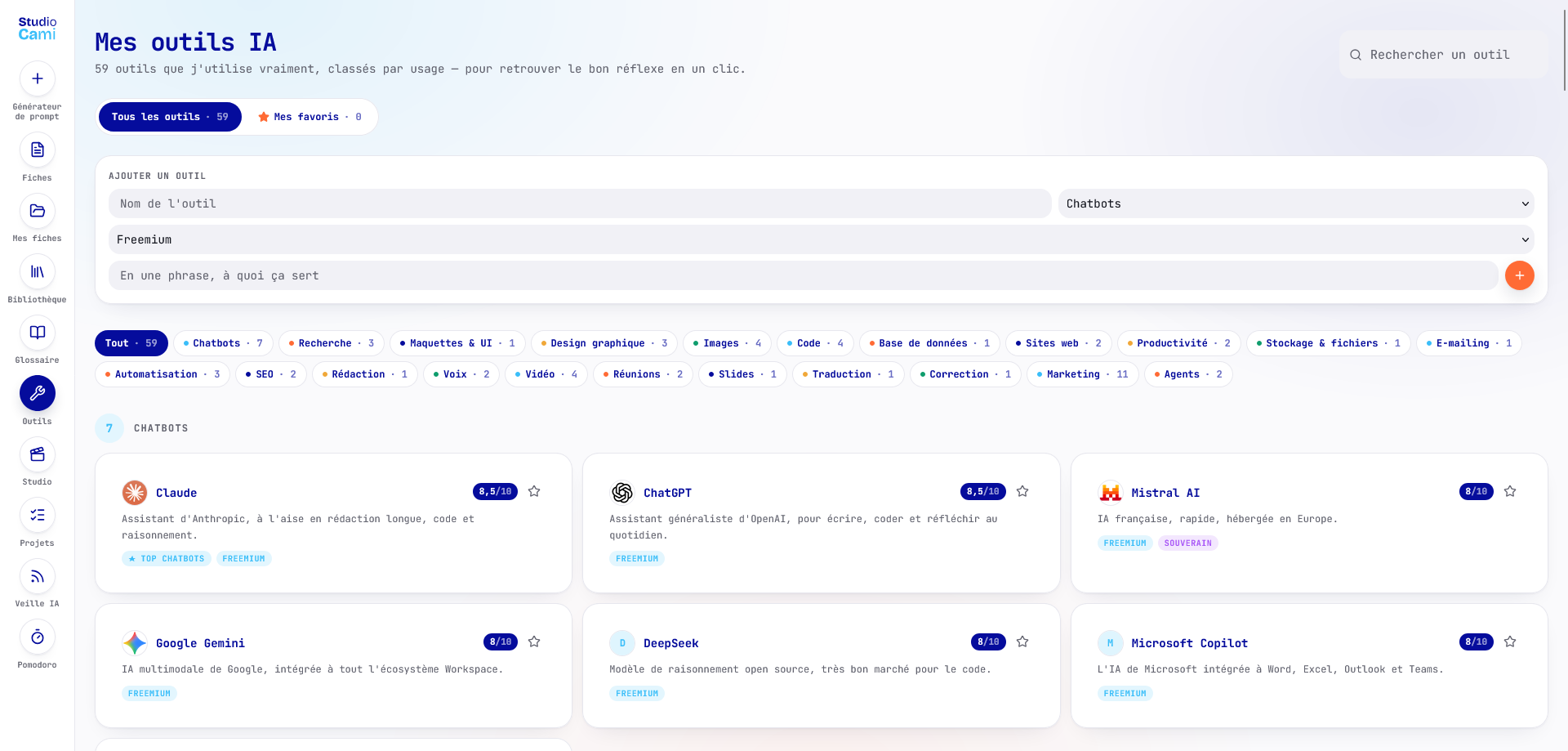The width and height of the screenshot is (1568, 751).
Task: Open the Fiches sidebar icon
Action: coord(38,150)
